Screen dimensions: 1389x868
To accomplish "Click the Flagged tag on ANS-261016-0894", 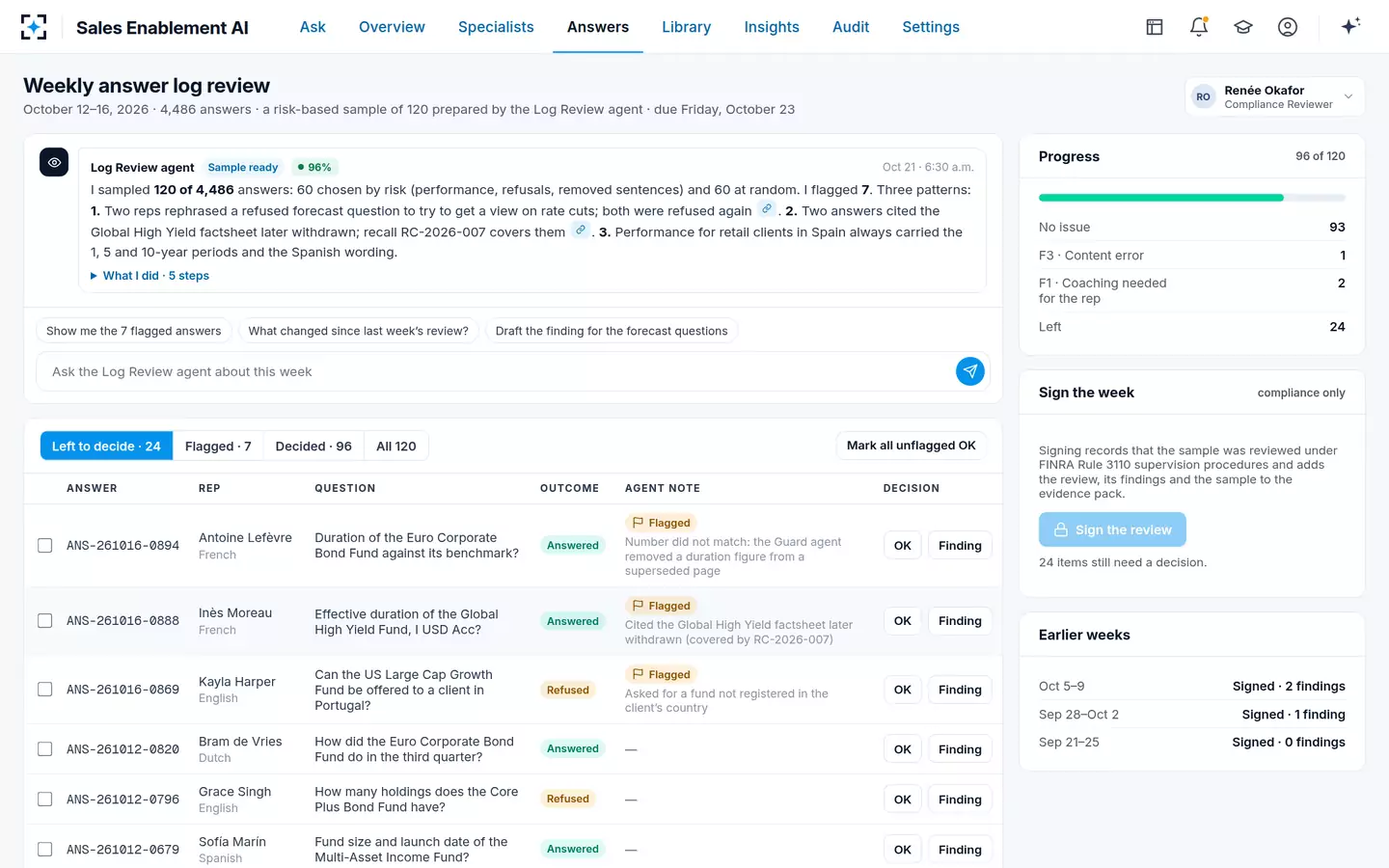I will [x=662, y=523].
